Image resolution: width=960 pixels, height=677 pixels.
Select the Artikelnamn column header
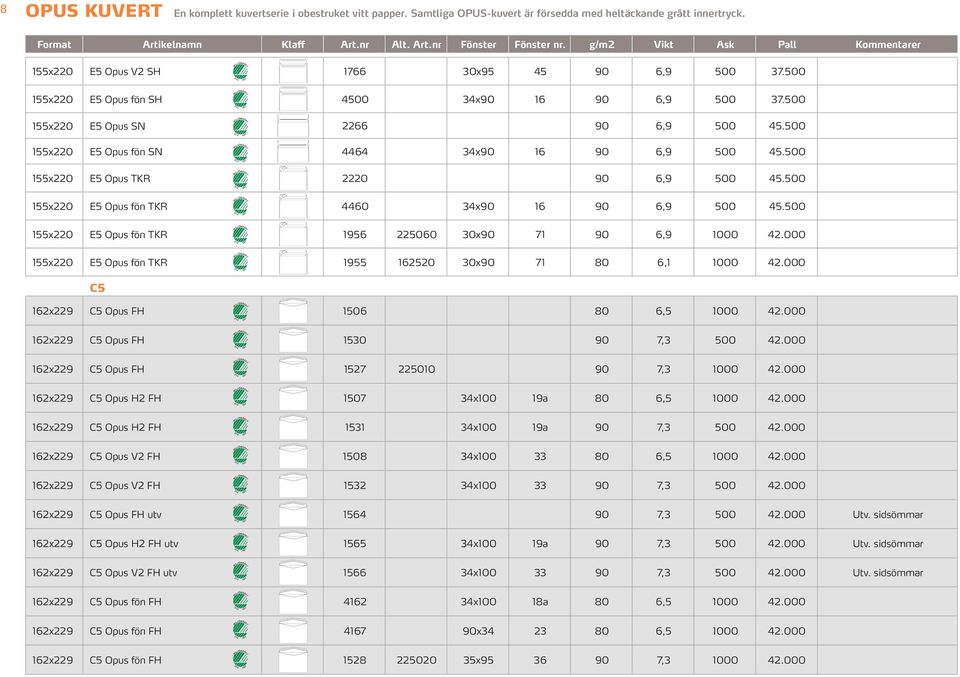[x=172, y=44]
